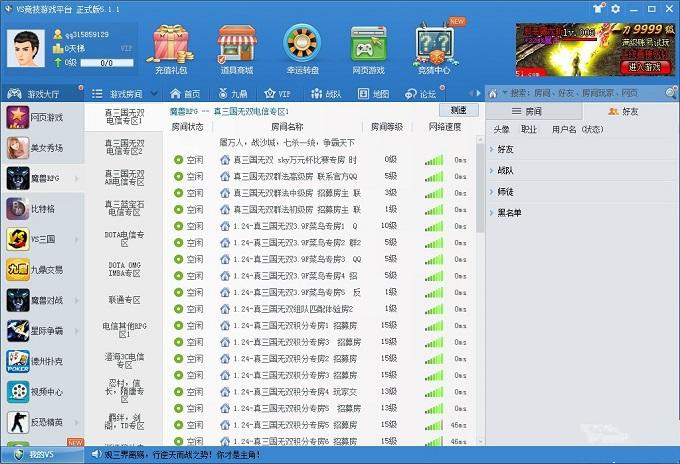
Task: Open the 地图 map tab
Action: tap(374, 93)
